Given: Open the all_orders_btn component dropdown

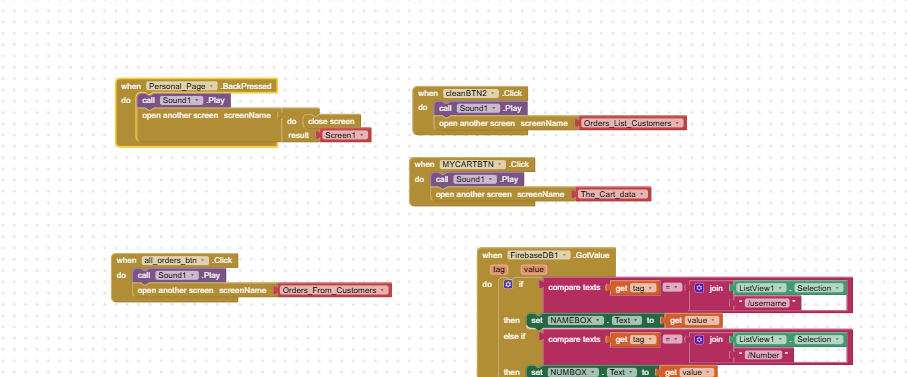Looking at the screenshot, I should click(175, 260).
